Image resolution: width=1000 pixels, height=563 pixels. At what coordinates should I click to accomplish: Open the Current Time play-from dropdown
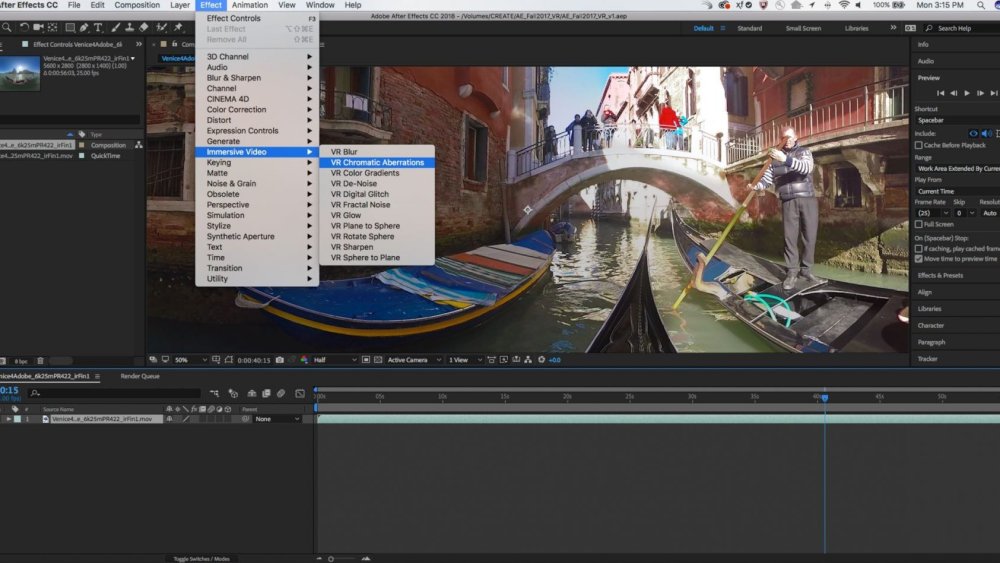957,191
